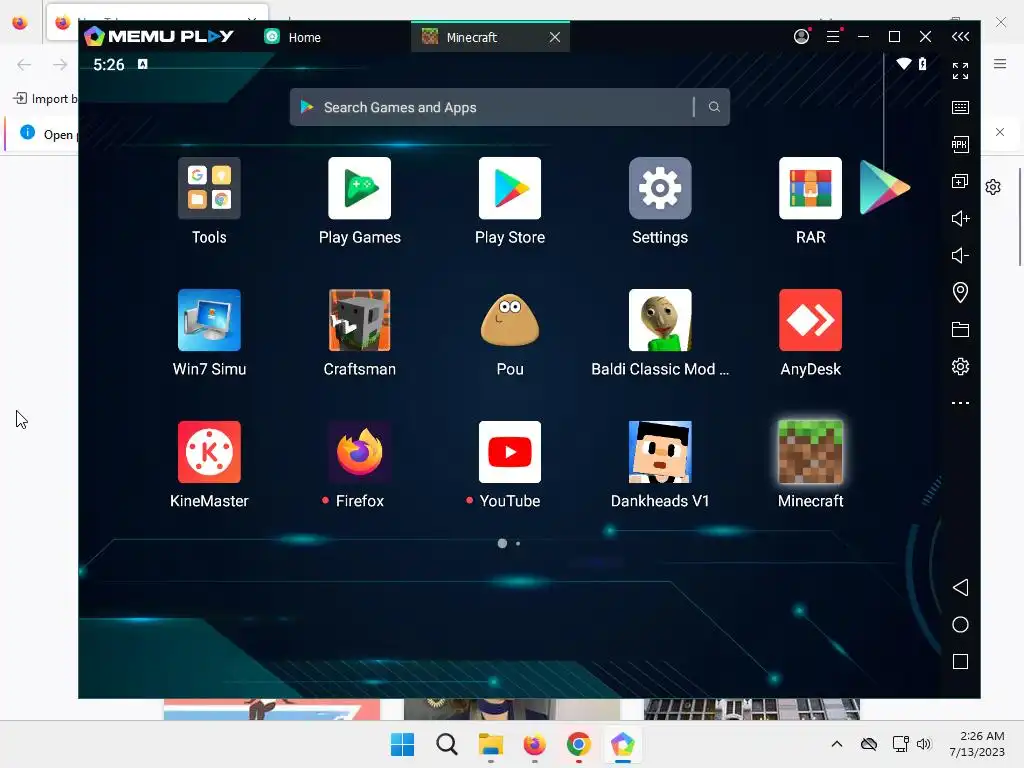This screenshot has height=768, width=1024.
Task: Open multi-instance manager icon in sidebar
Action: tap(960, 181)
